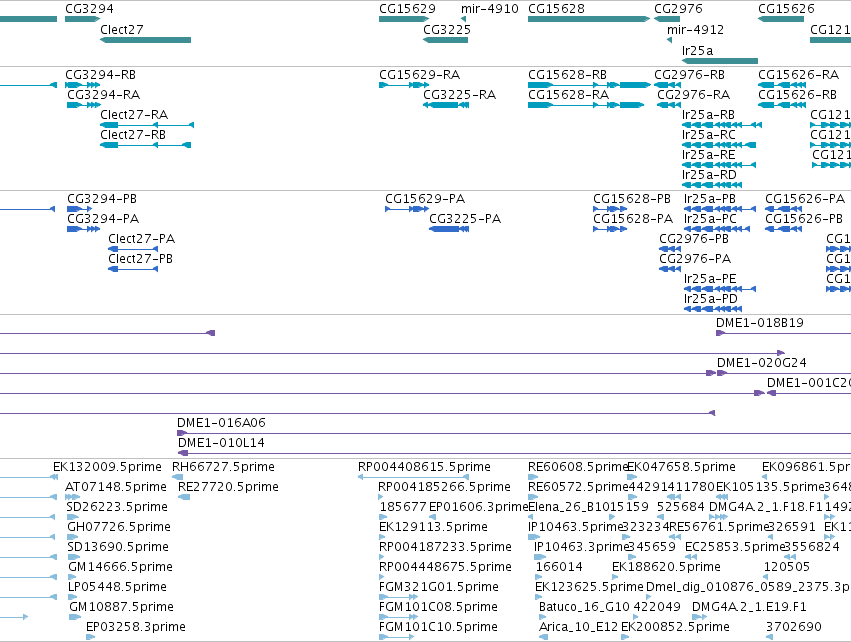The image size is (851, 642).
Task: Click EST RE27720.5prime
Action: click(x=228, y=487)
